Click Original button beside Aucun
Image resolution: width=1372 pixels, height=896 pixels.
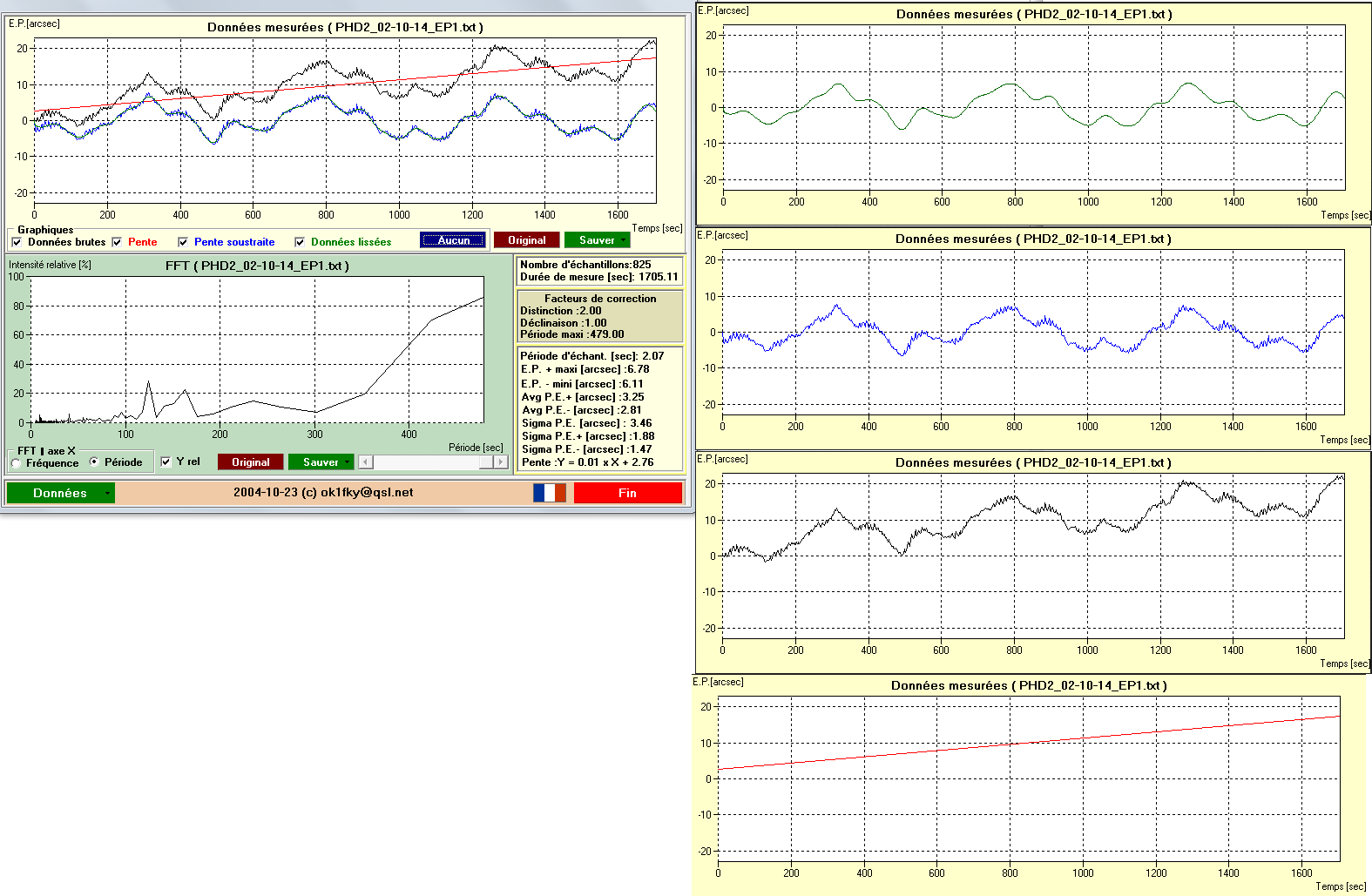527,240
